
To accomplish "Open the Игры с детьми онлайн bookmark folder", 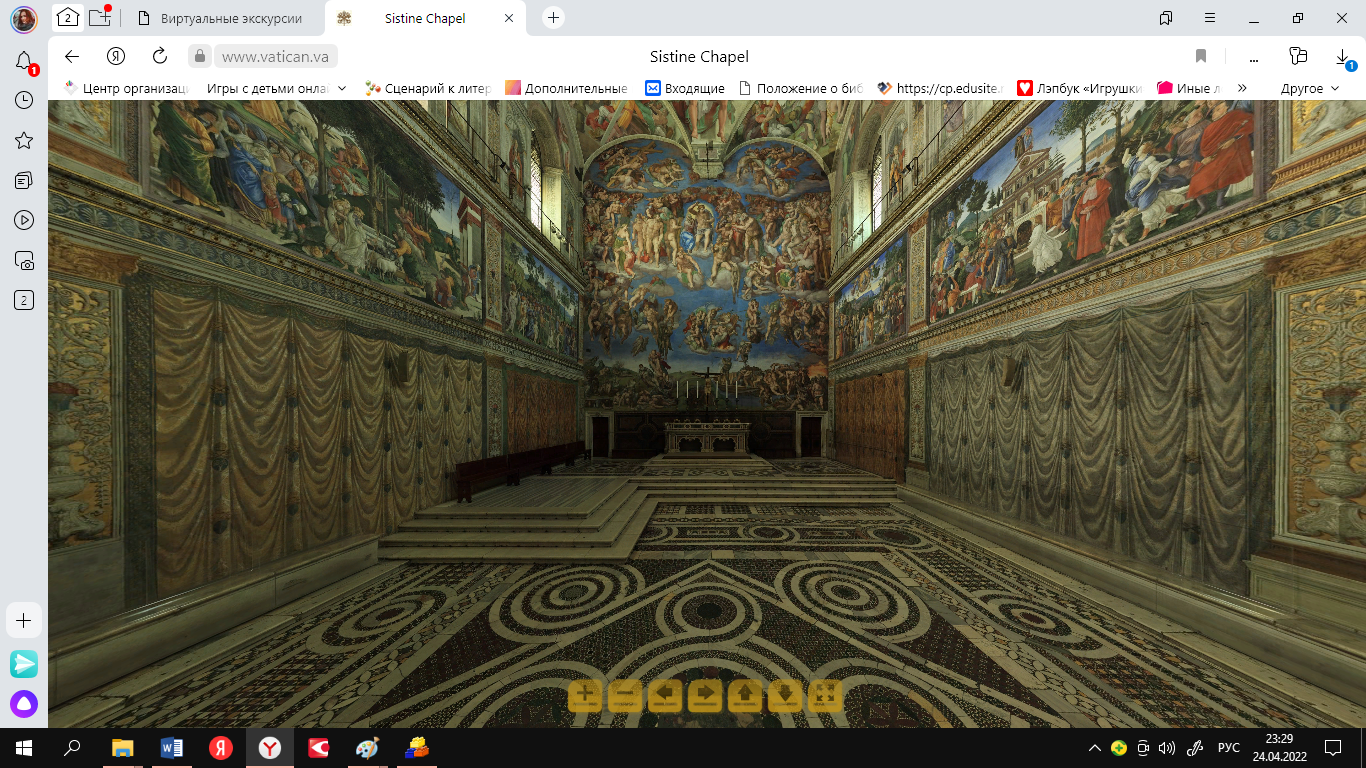I will pyautogui.click(x=277, y=88).
